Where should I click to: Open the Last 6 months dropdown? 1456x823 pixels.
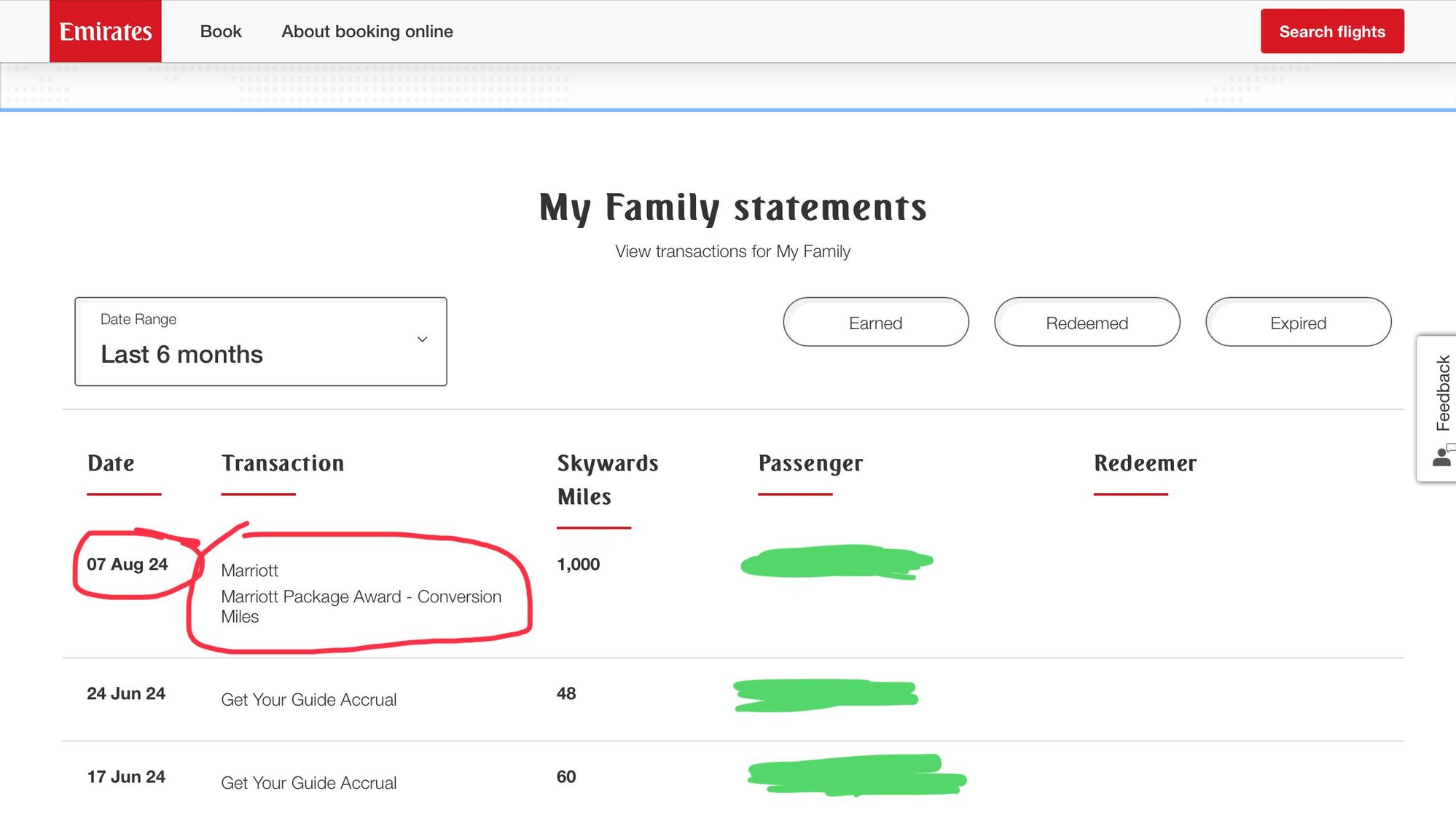[182, 354]
